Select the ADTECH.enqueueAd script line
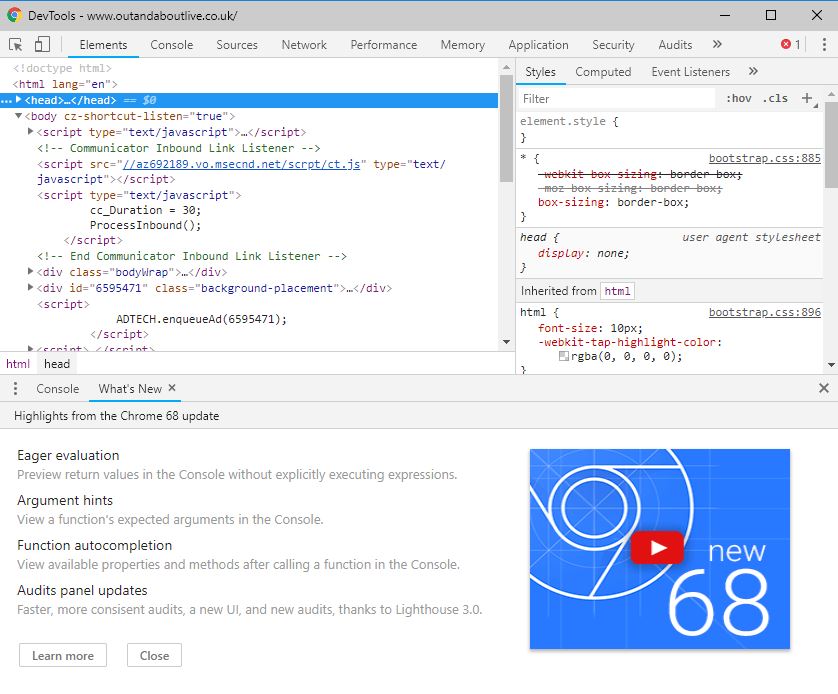Screen dimensions: 838x694 tap(201, 319)
